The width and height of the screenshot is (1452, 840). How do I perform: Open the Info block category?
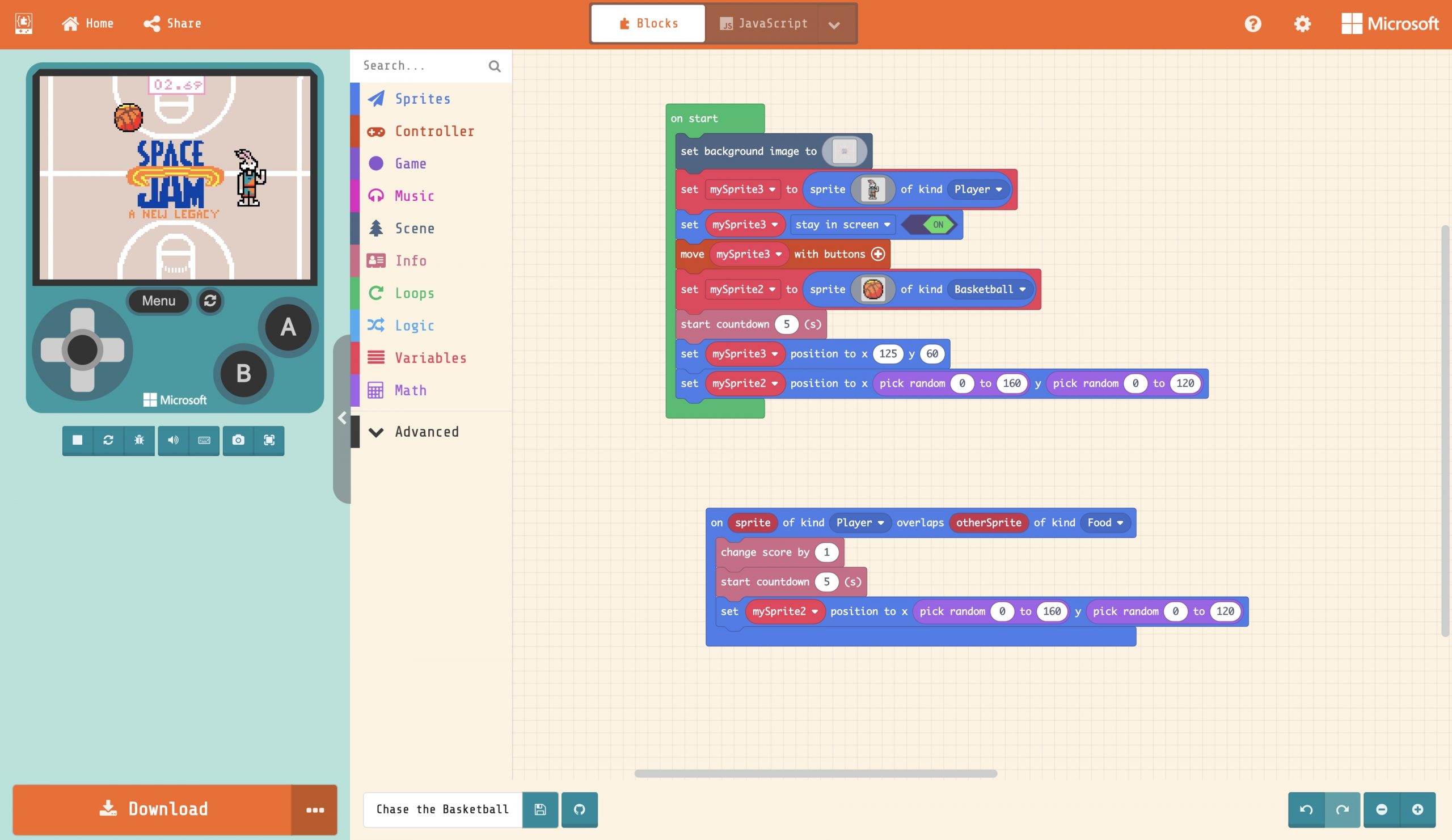pyautogui.click(x=431, y=260)
